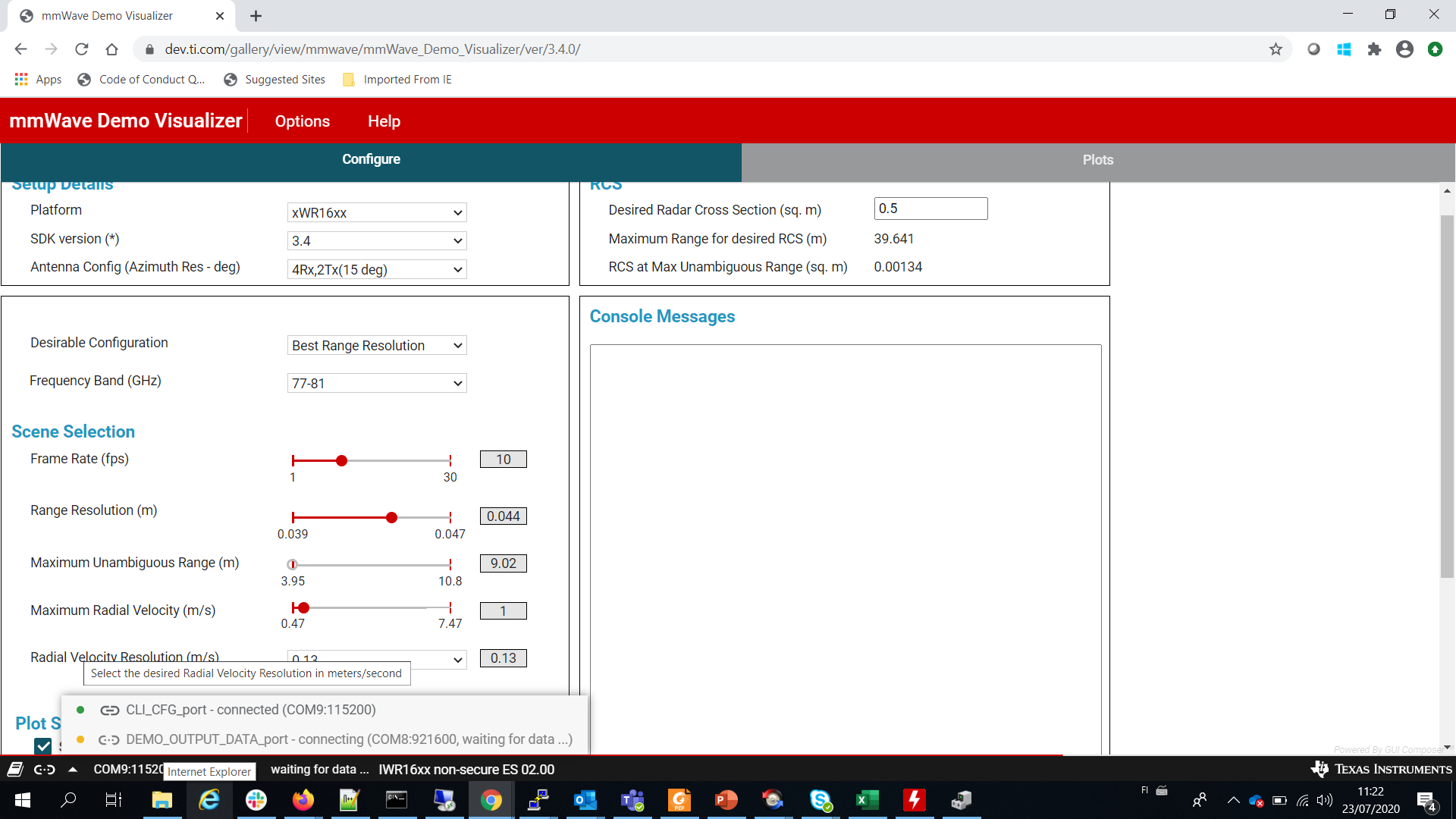Image resolution: width=1456 pixels, height=819 pixels.
Task: Click the serial port connection link icon
Action: point(45,769)
